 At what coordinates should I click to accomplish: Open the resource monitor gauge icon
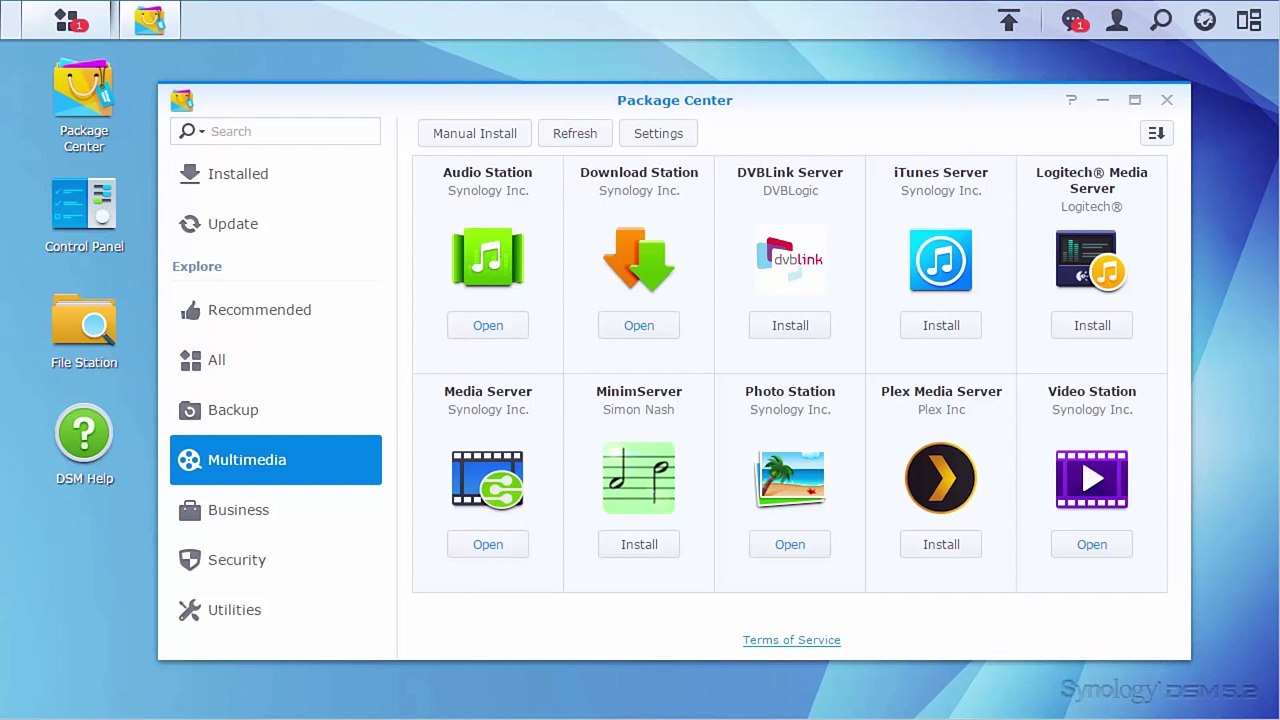[x=1205, y=20]
